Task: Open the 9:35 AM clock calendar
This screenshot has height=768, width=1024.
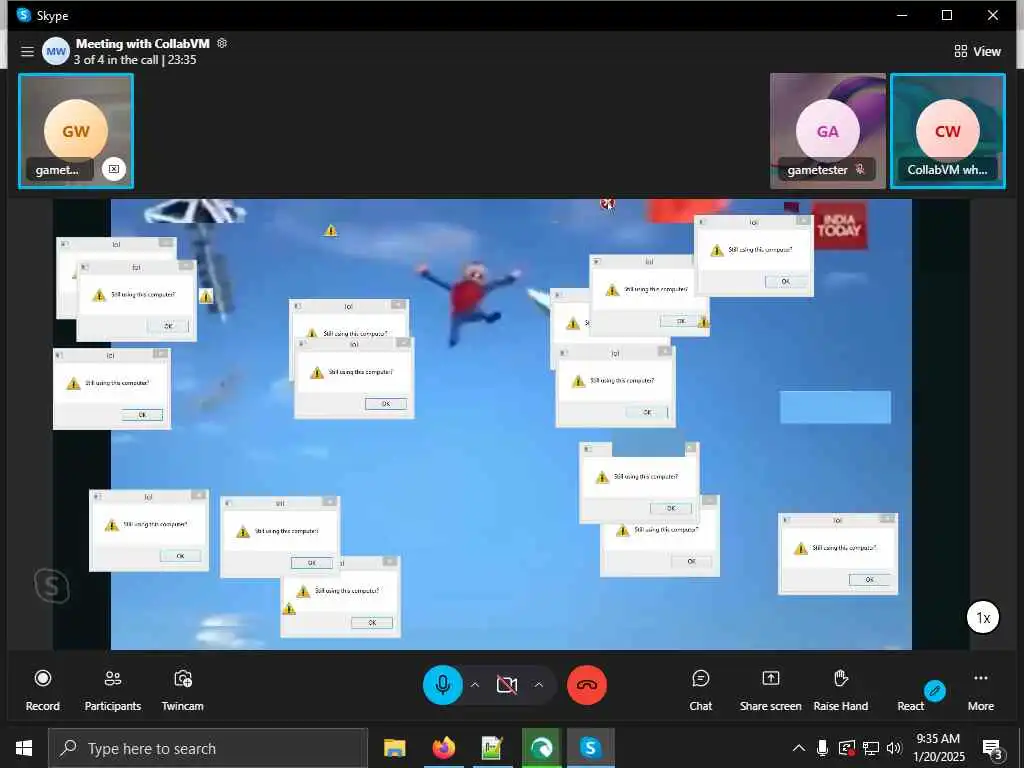Action: (x=938, y=748)
